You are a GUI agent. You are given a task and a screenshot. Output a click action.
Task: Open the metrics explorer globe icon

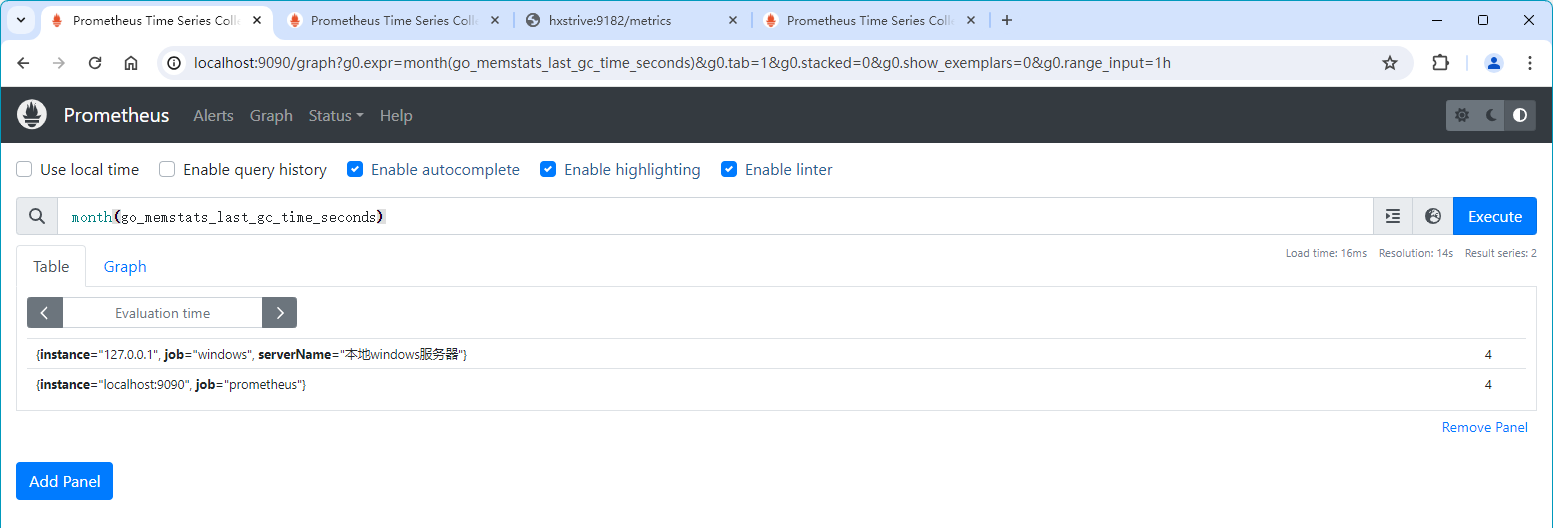coord(1433,216)
